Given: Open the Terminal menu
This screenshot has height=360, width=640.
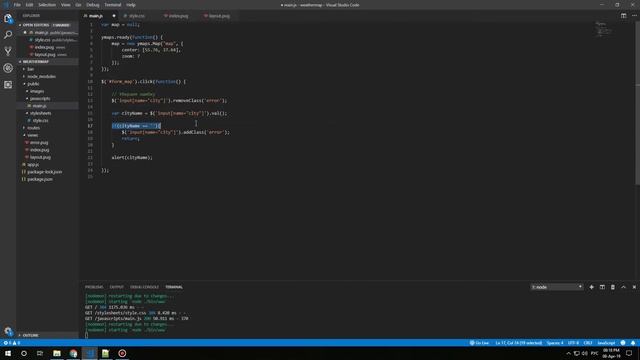Looking at the screenshot, I should coord(113,5).
